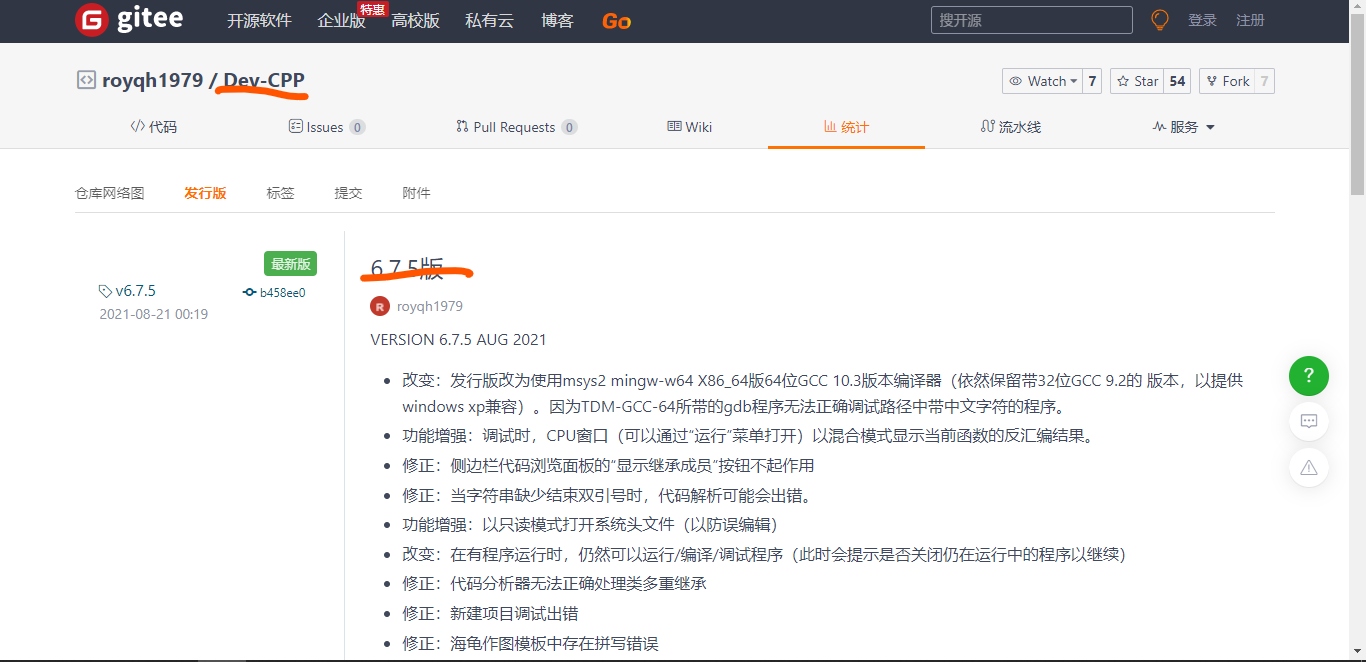Screen dimensions: 1366x662
Task: Click 注册 register link
Action: pos(1250,20)
